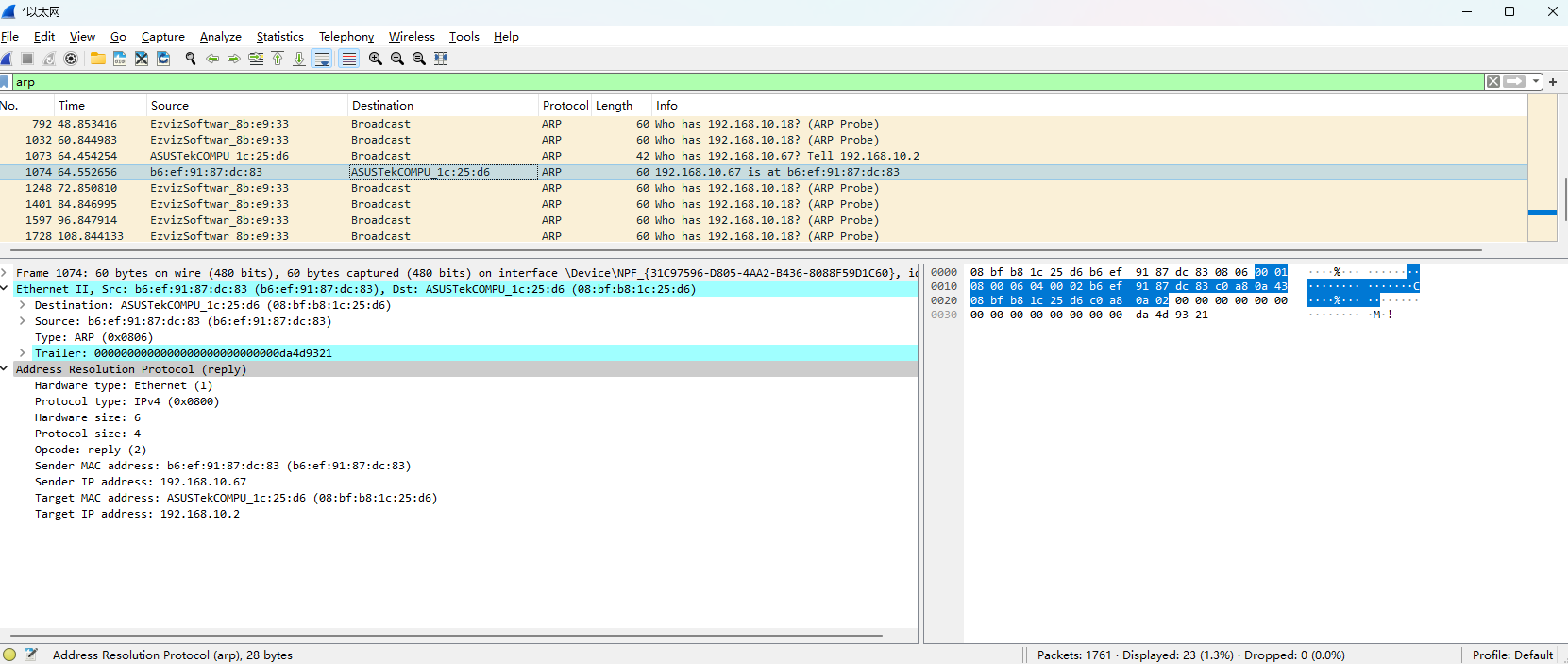Select 'Sender IP address: 192.168.10.67' line
This screenshot has height=664, width=1568.
[141, 482]
